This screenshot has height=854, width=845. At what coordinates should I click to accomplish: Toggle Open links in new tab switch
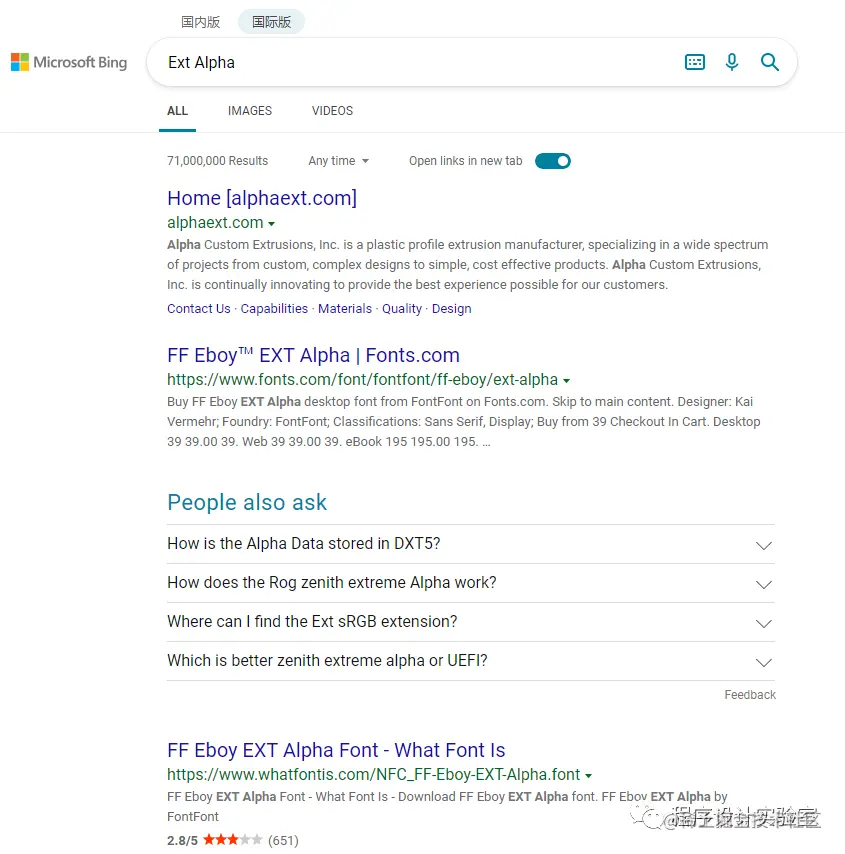pos(552,161)
